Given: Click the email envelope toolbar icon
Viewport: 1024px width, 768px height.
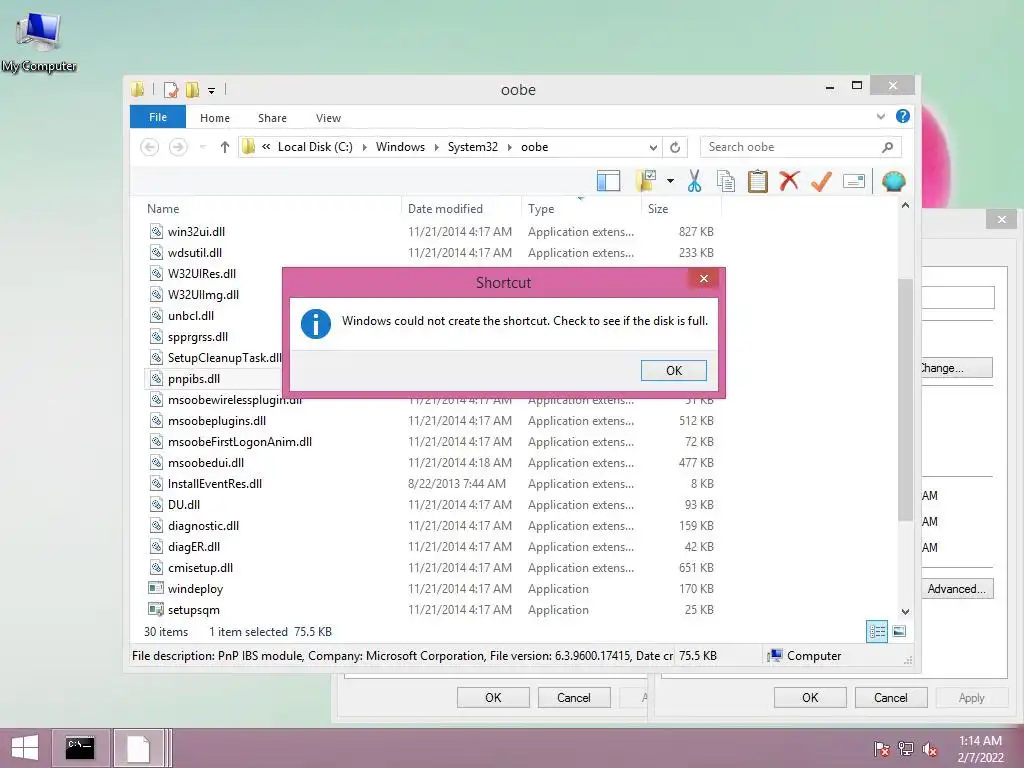Looking at the screenshot, I should click(x=854, y=181).
